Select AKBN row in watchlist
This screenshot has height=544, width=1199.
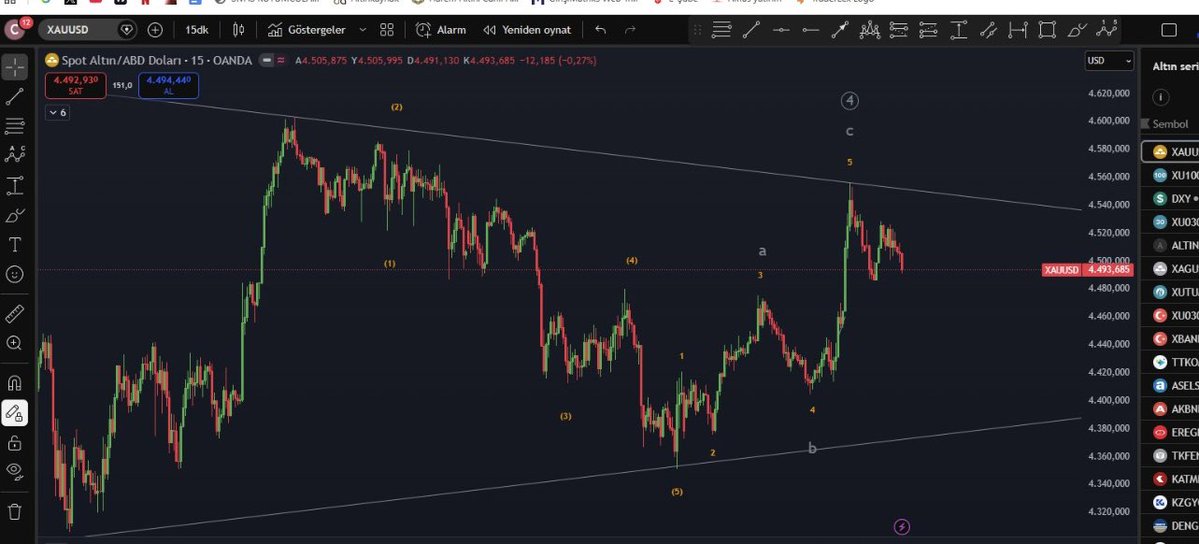[1170, 409]
